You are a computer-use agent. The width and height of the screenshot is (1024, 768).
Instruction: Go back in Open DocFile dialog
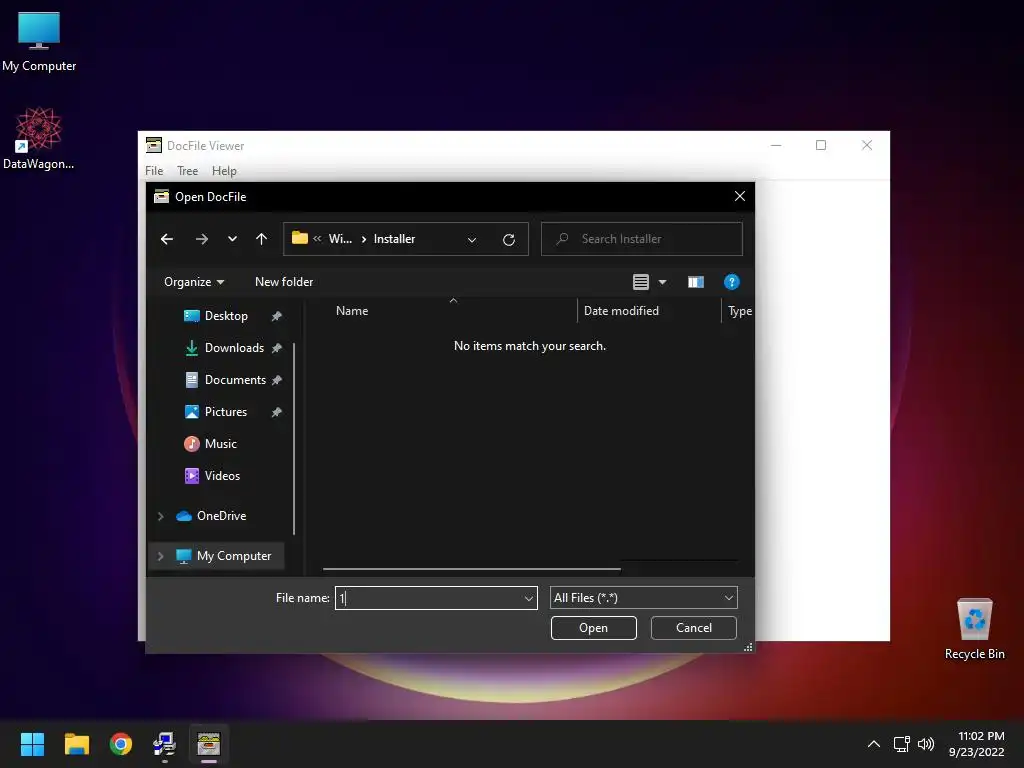(167, 239)
